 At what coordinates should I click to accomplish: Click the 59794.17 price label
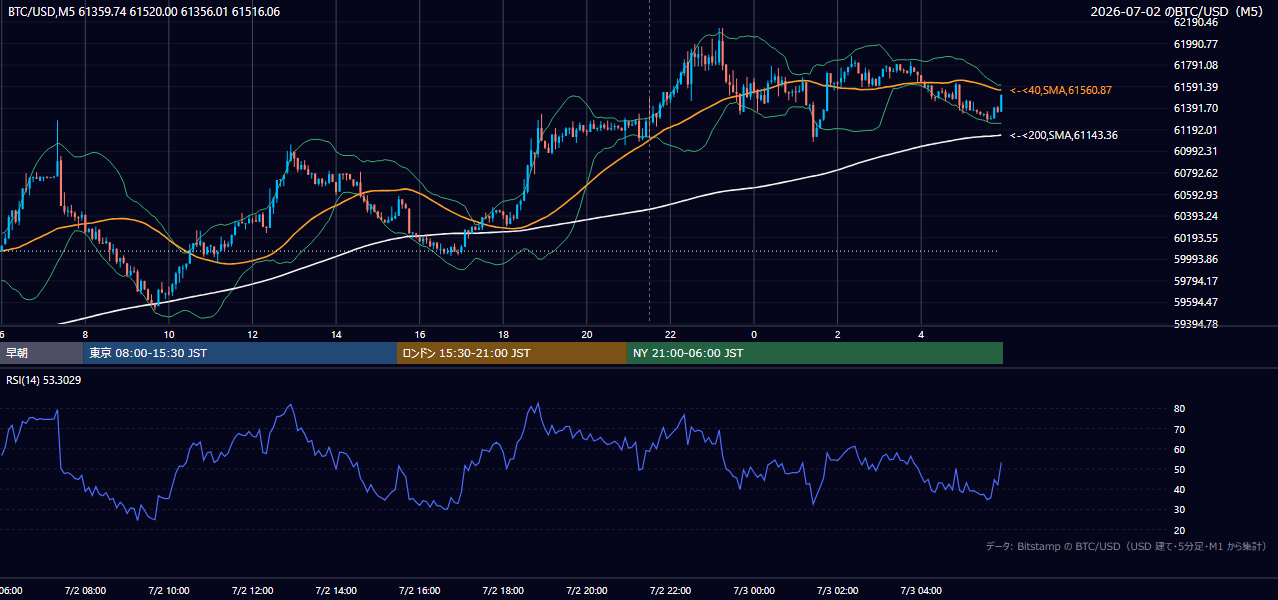click(1195, 281)
